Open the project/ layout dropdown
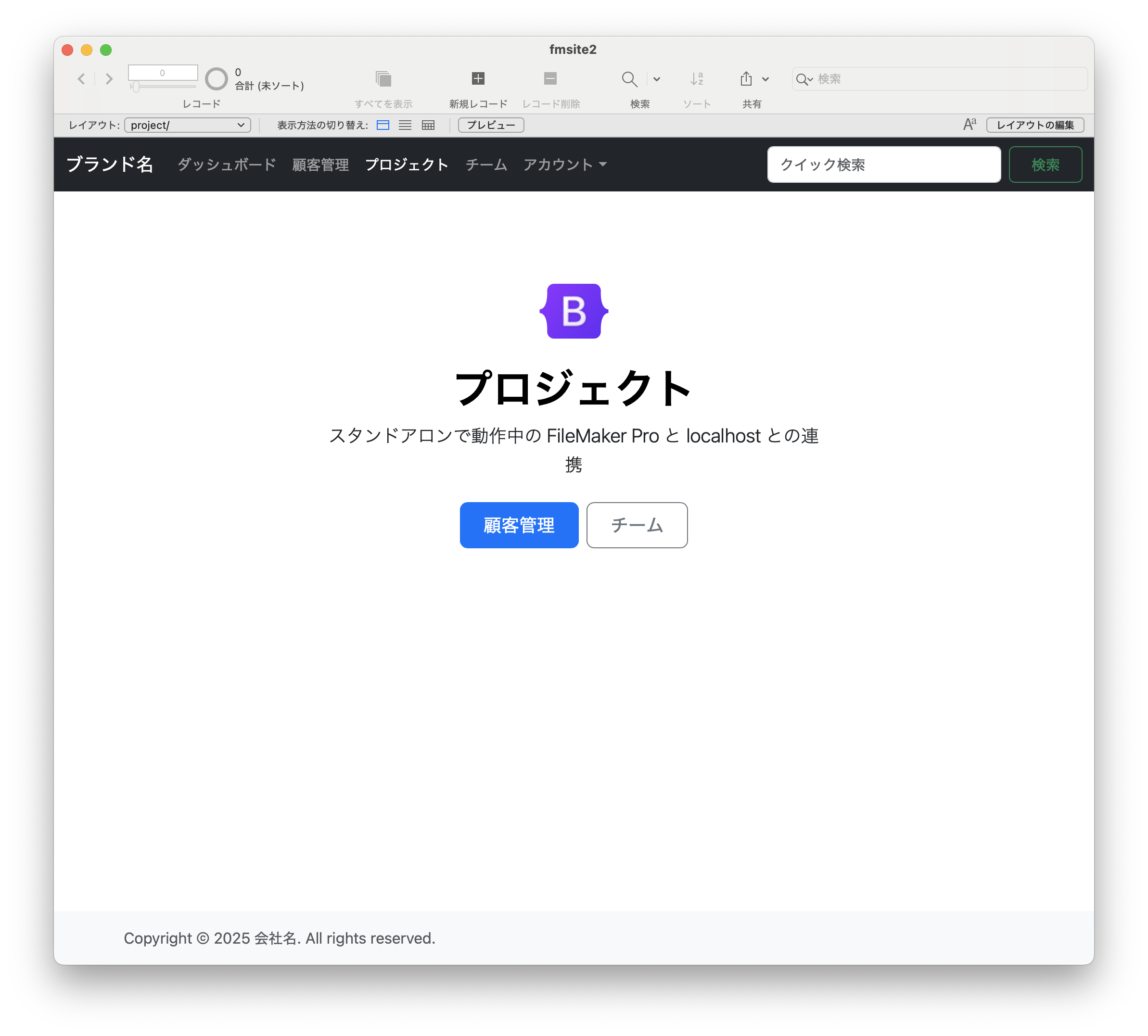The width and height of the screenshot is (1148, 1036). (187, 125)
